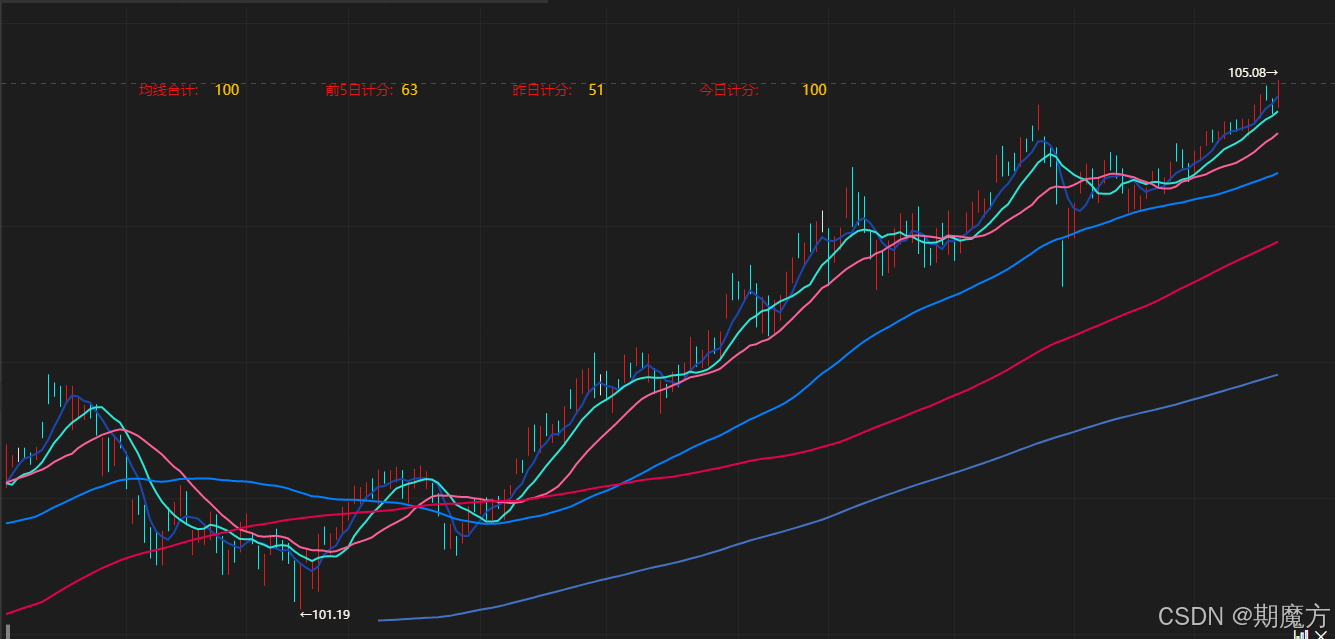1335x639 pixels.
Task: Click the 均线合计 value 100
Action: click(227, 90)
